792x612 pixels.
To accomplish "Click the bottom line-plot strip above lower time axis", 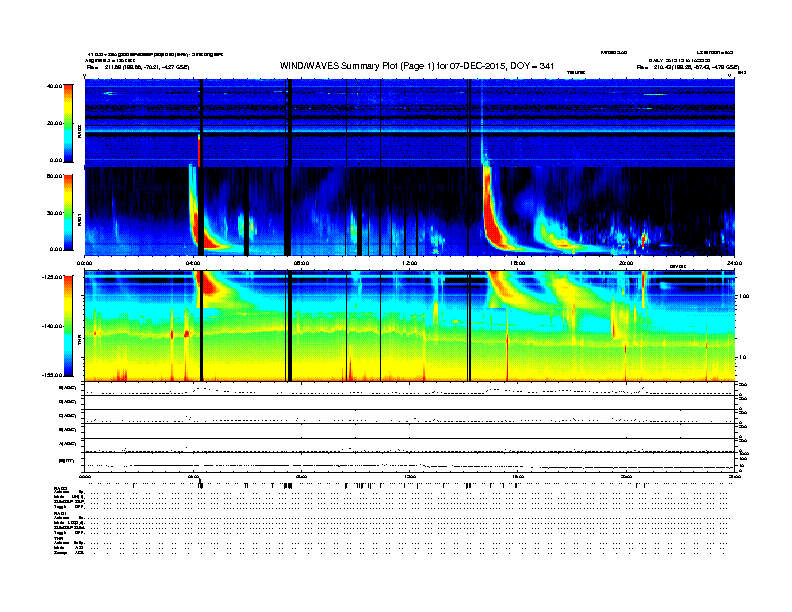I will tap(409, 462).
